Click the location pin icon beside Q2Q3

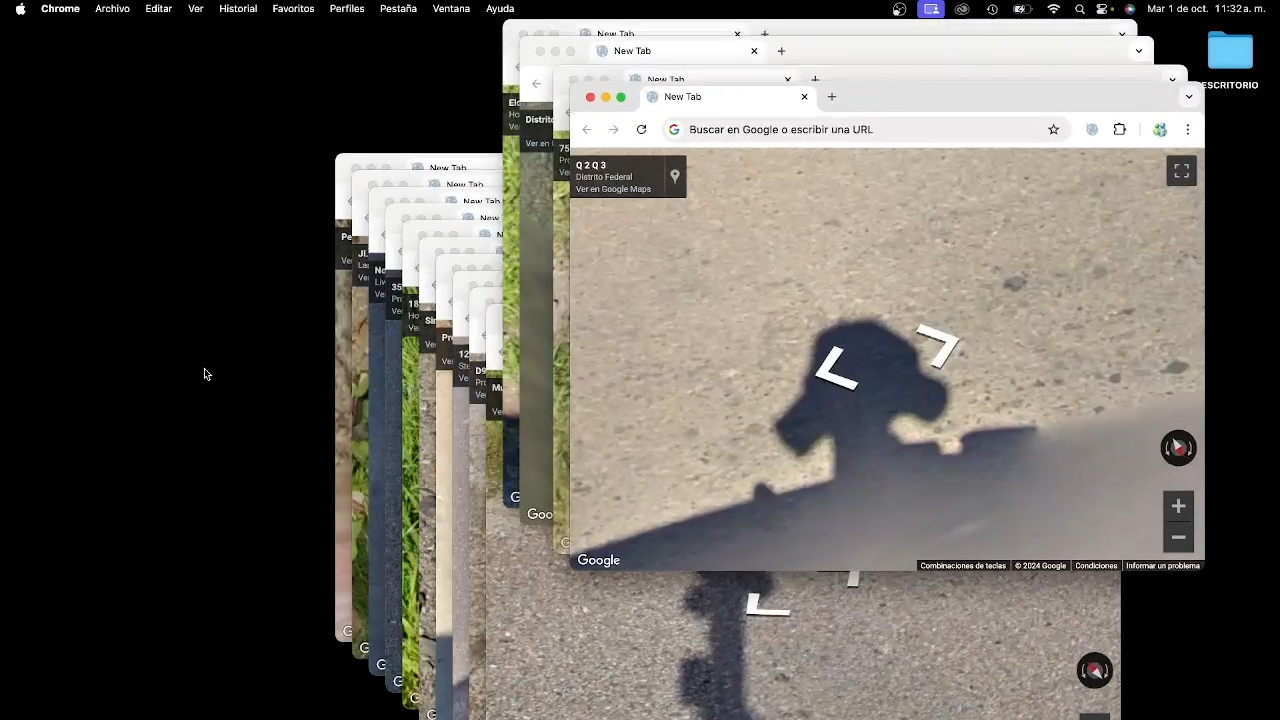675,177
